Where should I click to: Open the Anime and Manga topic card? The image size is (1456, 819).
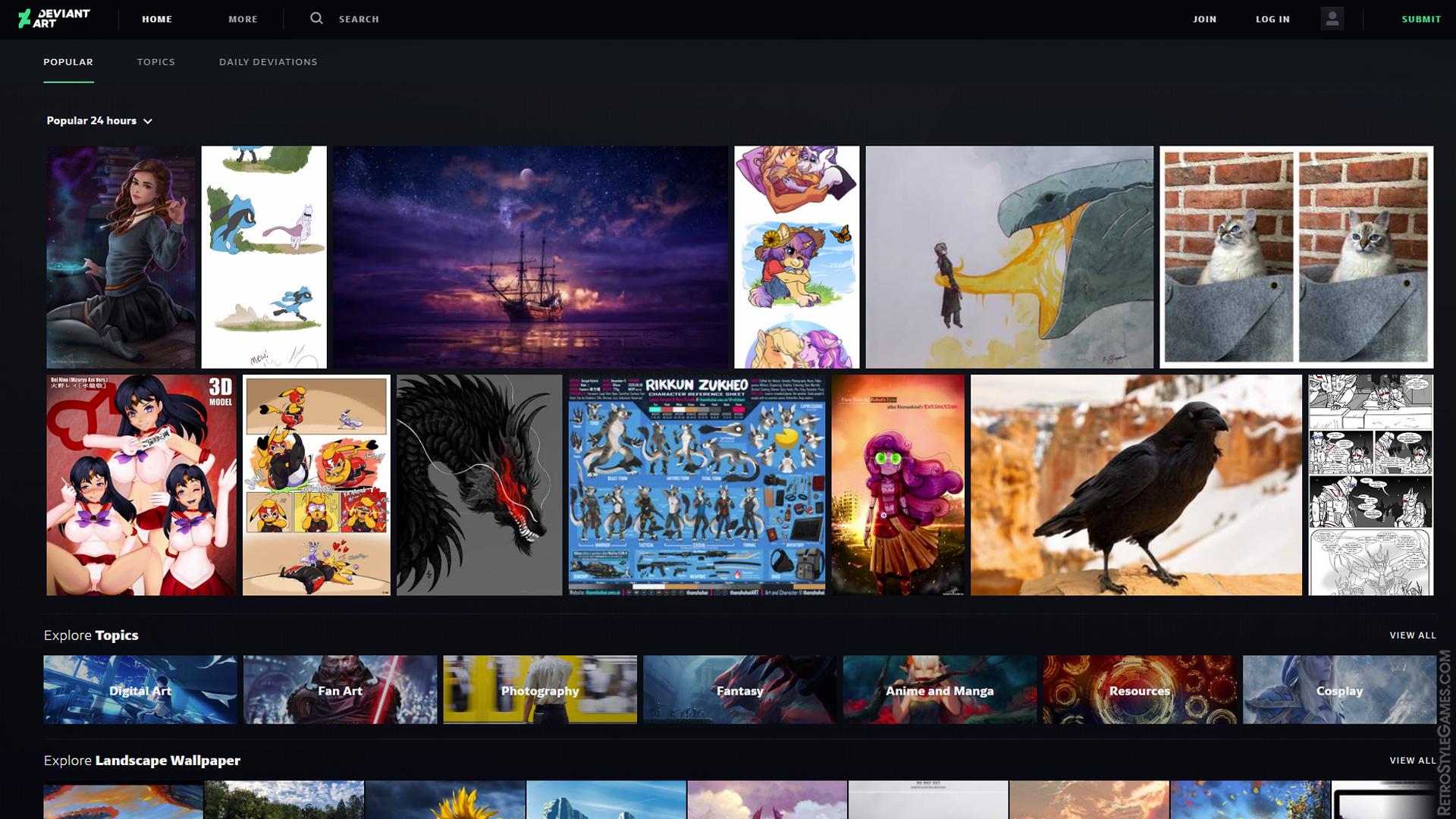pyautogui.click(x=940, y=689)
